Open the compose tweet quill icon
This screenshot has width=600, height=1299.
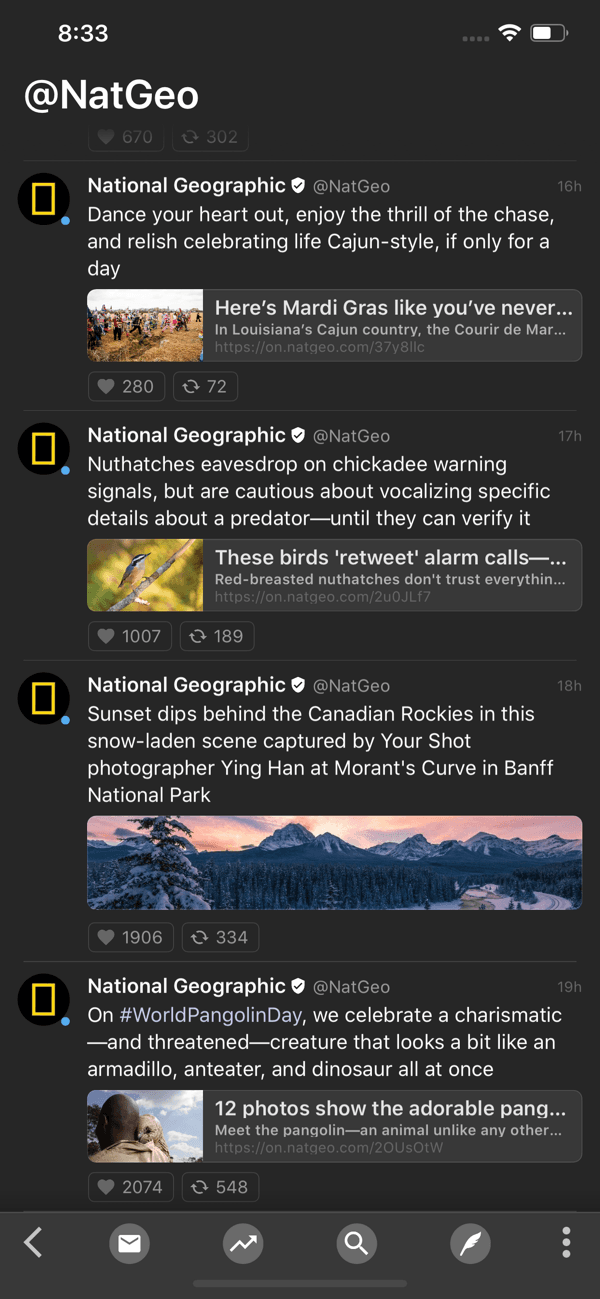coord(470,1243)
